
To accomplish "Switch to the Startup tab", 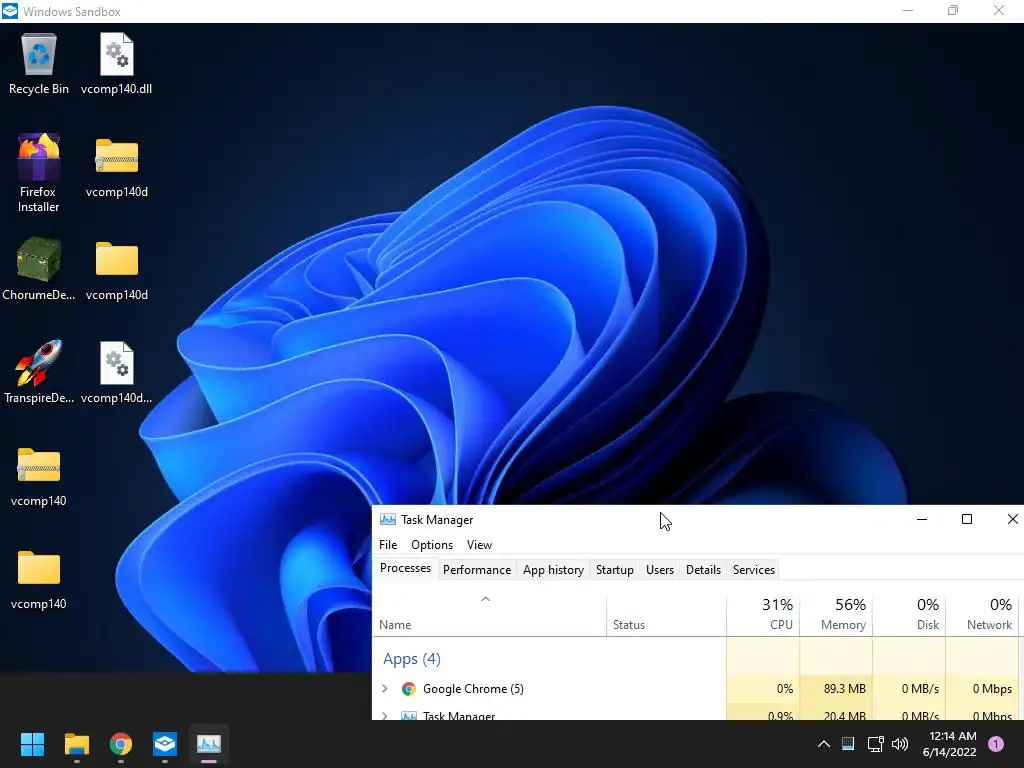I will pyautogui.click(x=615, y=569).
